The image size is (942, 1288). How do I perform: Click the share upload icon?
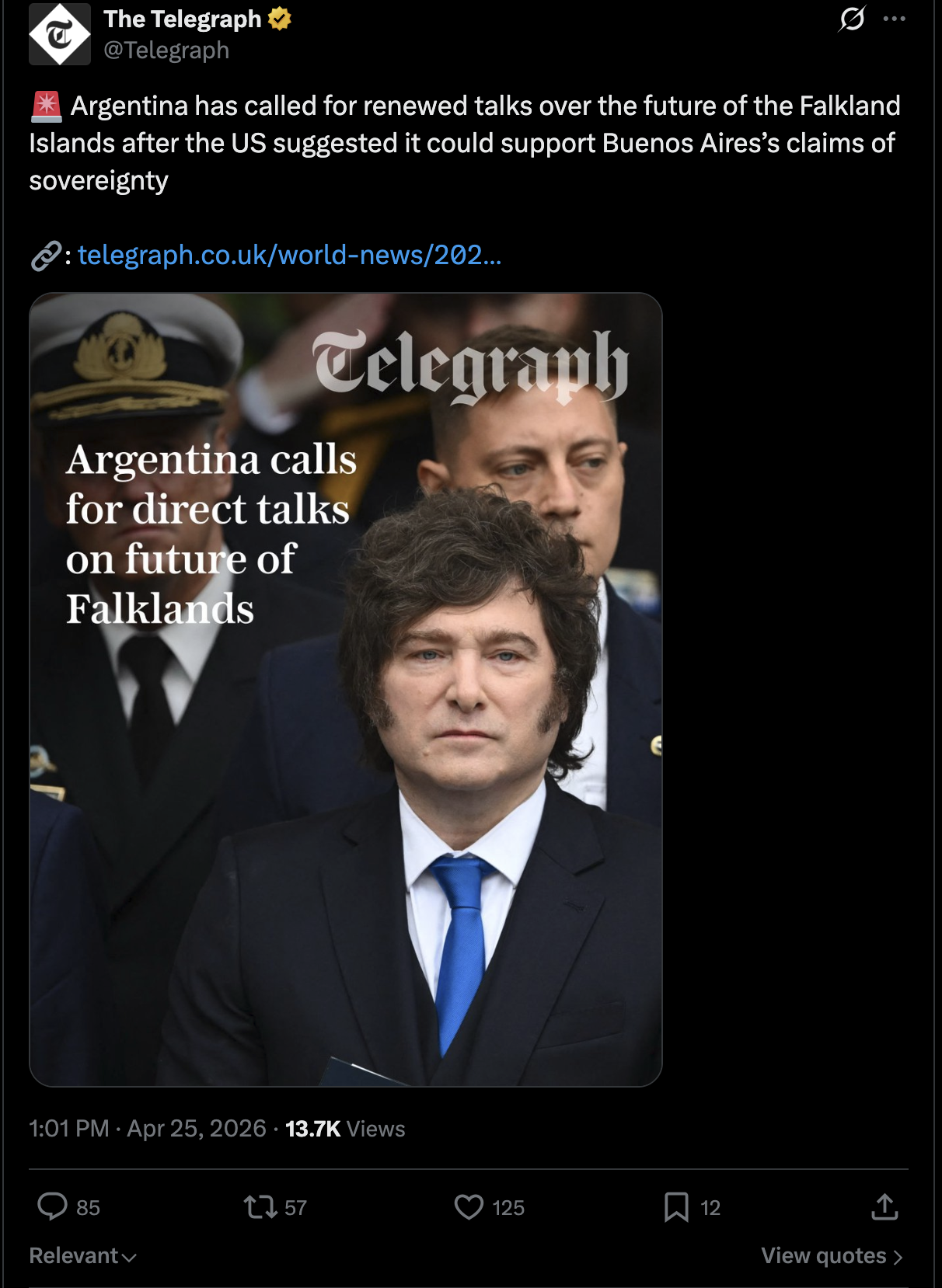(884, 1206)
